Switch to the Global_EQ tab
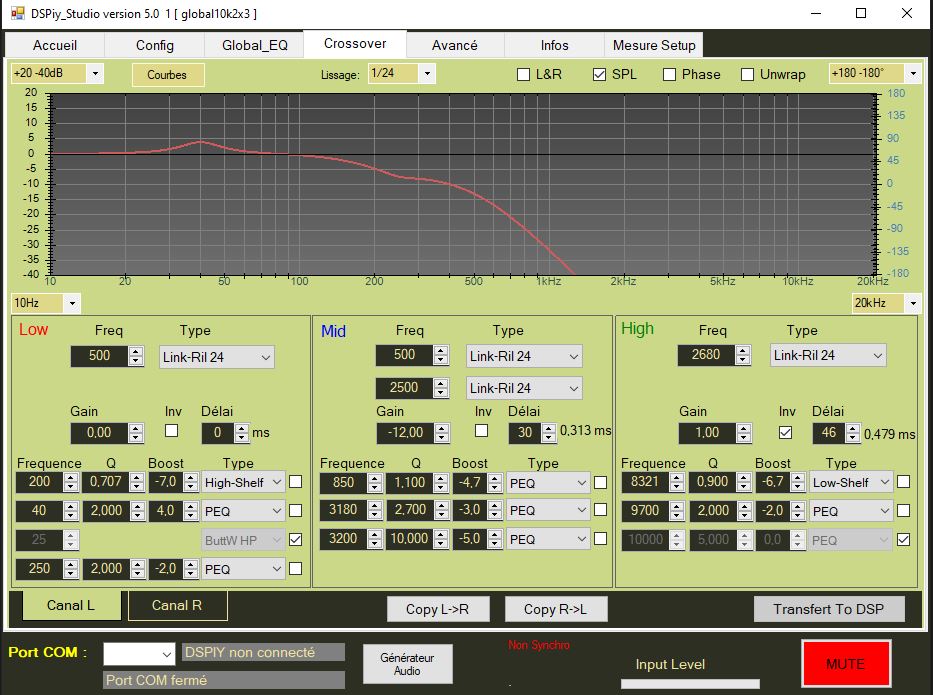The image size is (933, 695). (x=254, y=45)
